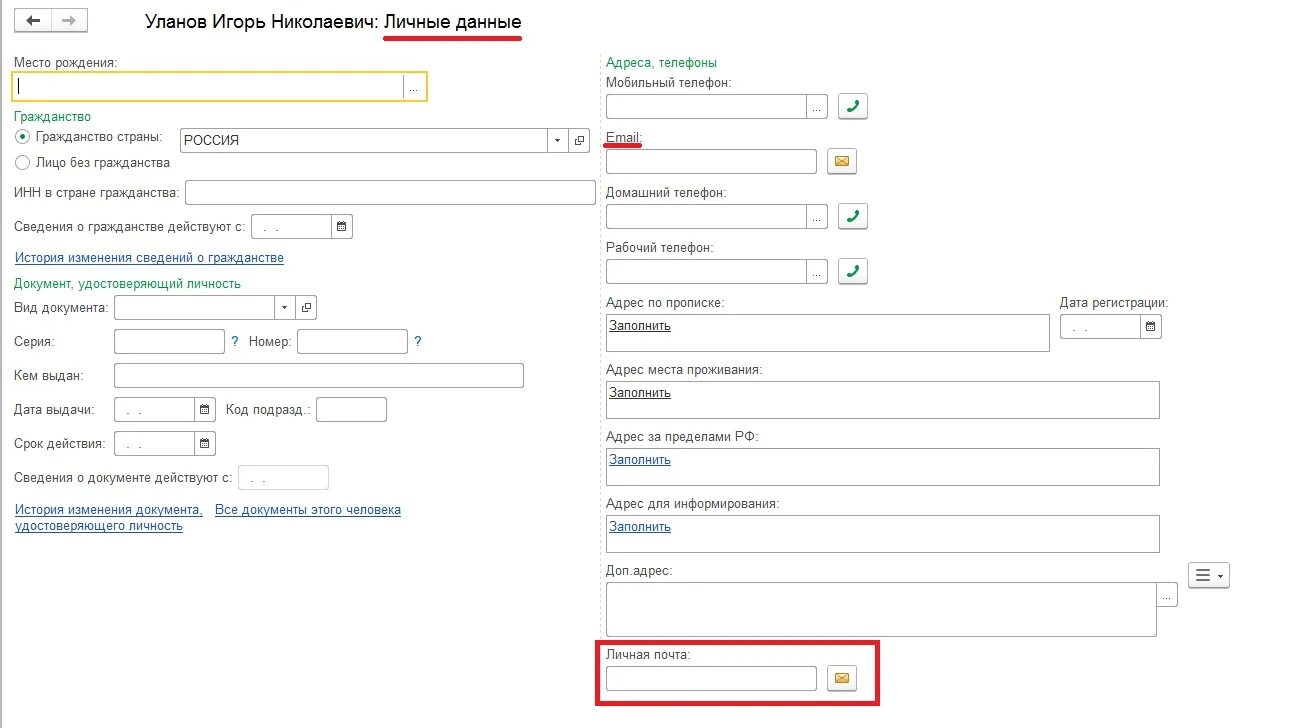1303x728 pixels.
Task: Dial work phone with green handset icon
Action: pyautogui.click(x=853, y=271)
